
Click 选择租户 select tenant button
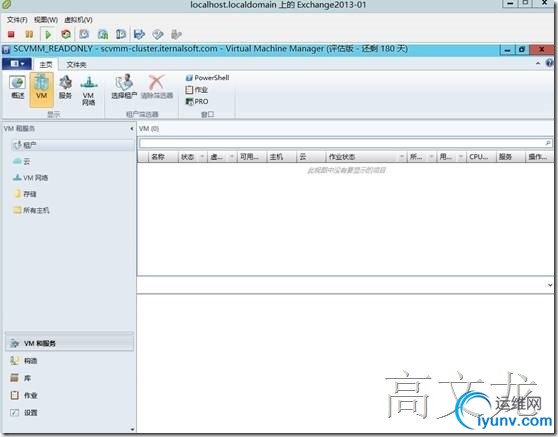[124, 87]
